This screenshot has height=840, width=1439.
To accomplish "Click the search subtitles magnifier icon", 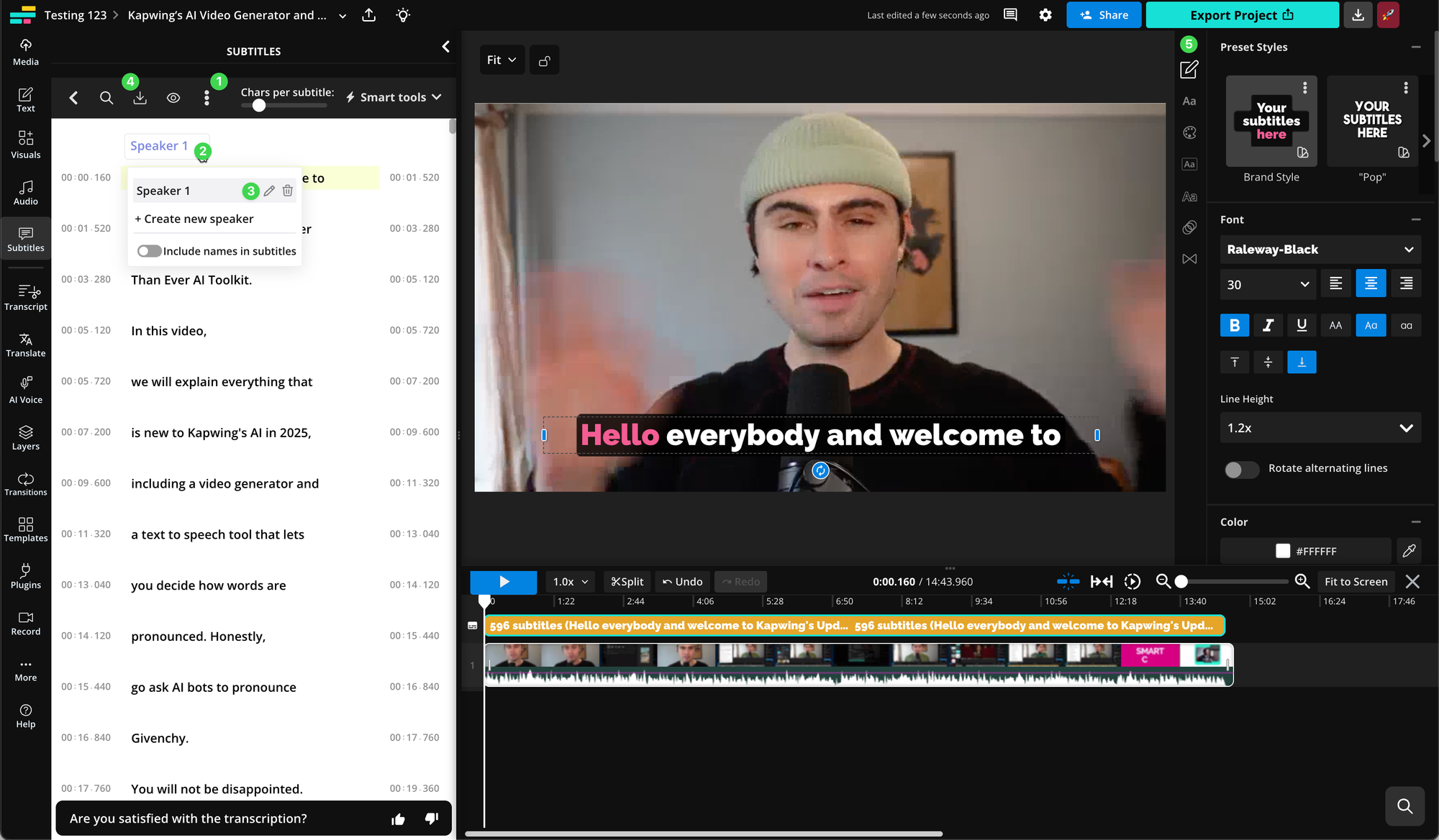I will [x=106, y=98].
